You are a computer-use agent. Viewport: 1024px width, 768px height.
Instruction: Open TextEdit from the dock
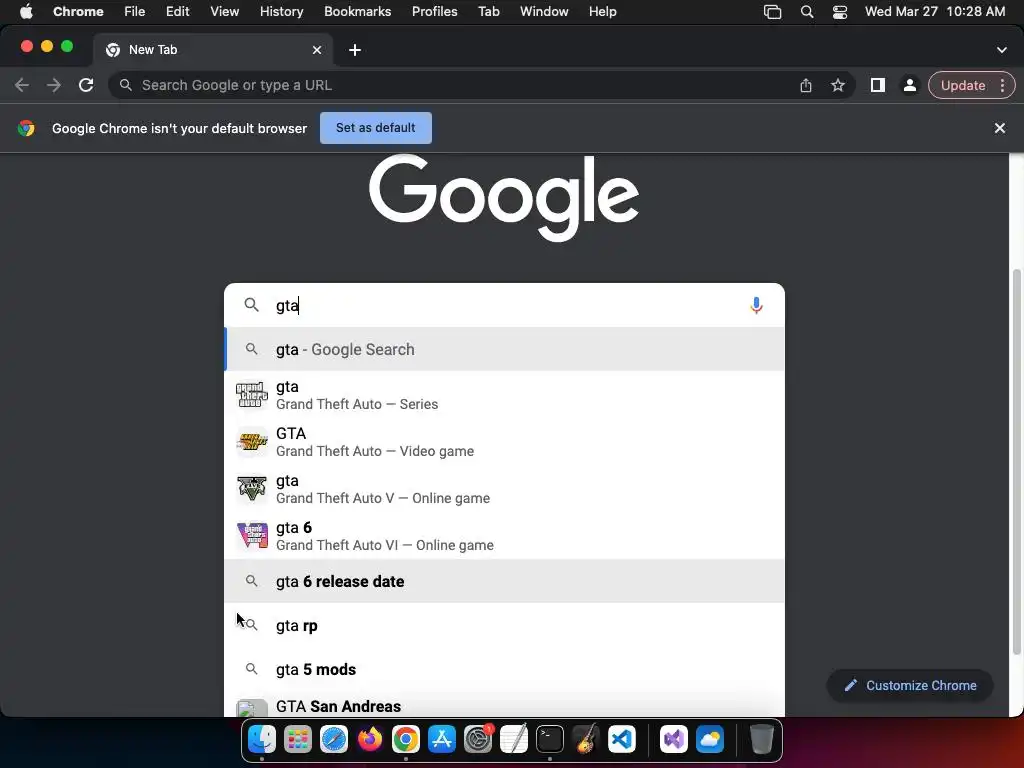514,739
